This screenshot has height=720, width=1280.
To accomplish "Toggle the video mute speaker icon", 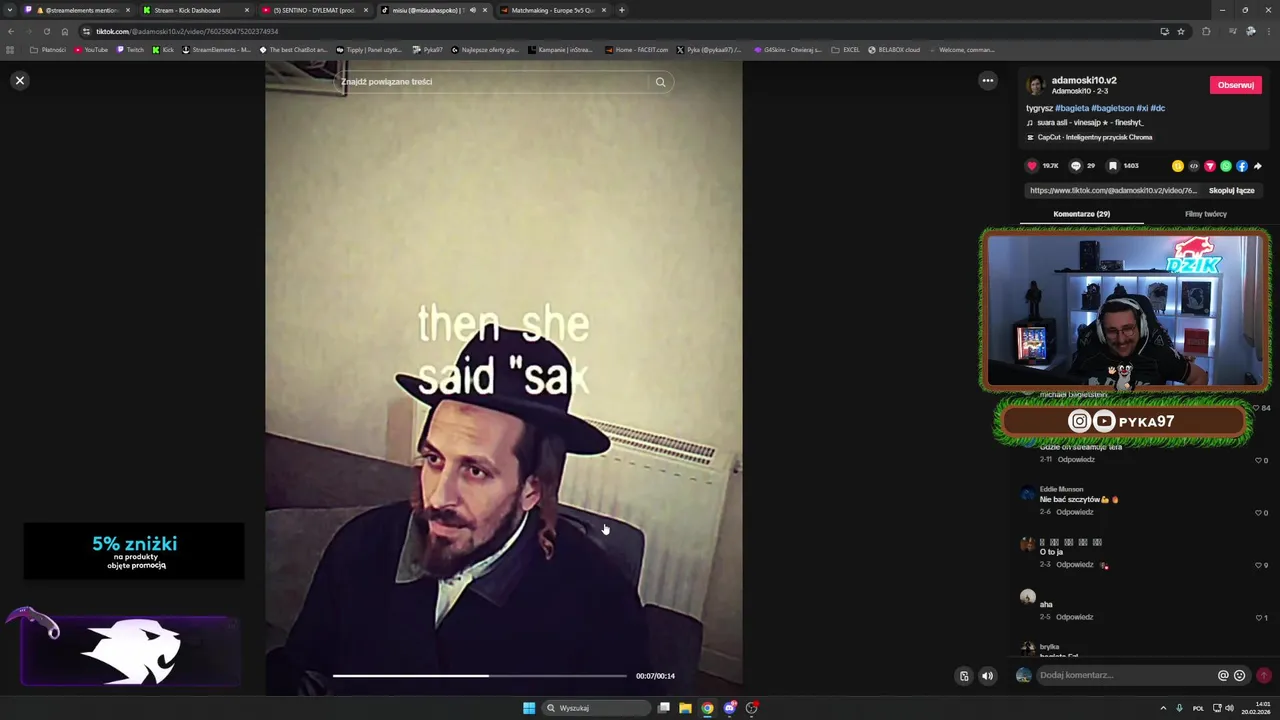I will point(987,676).
